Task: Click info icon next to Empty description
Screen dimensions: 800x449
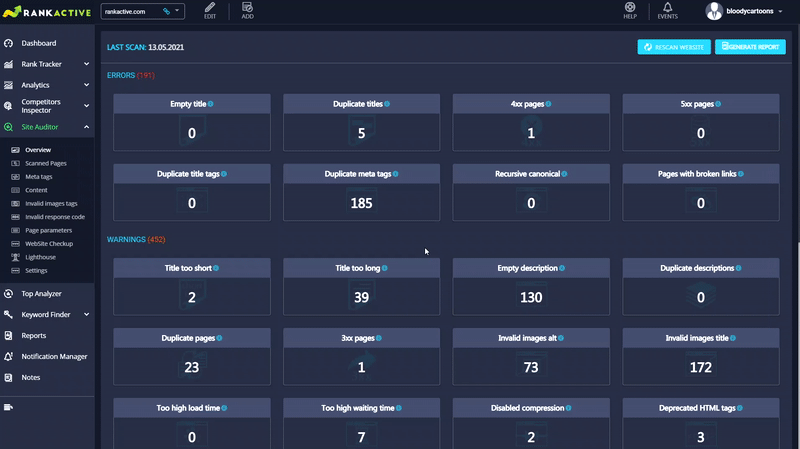Action: click(562, 268)
